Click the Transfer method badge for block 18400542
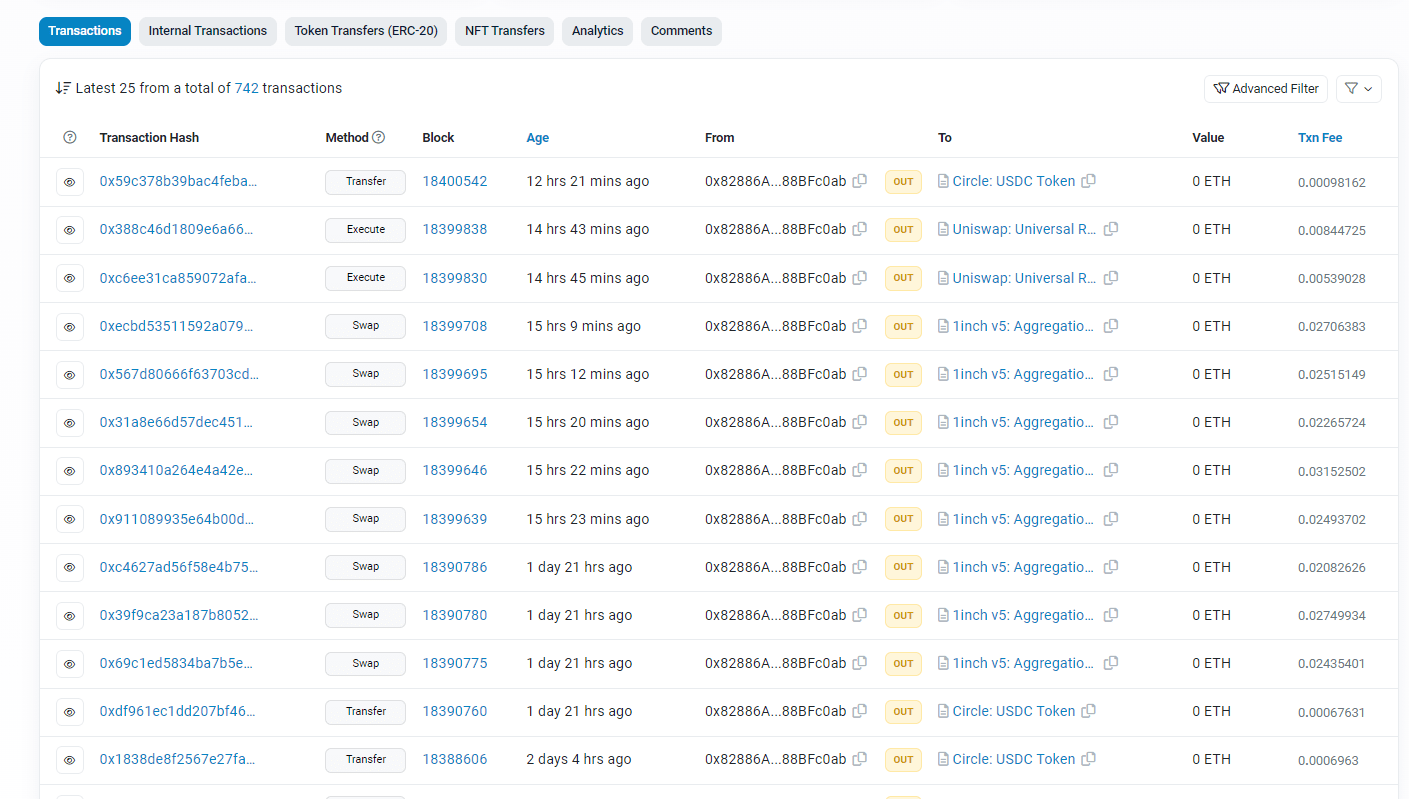The image size is (1409, 799). (x=366, y=181)
